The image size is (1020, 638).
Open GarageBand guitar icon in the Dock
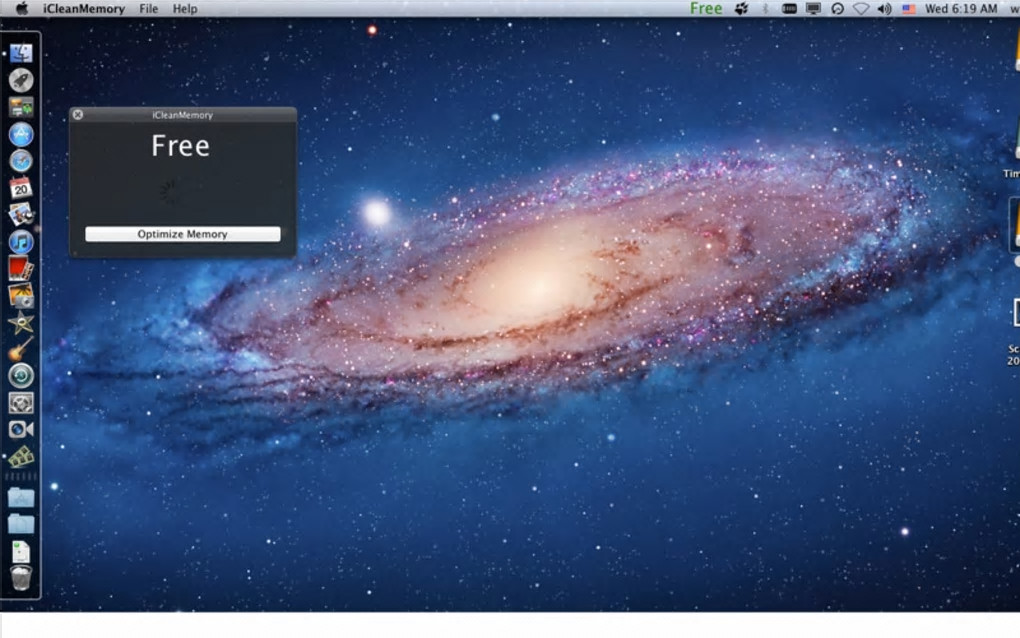[21, 349]
